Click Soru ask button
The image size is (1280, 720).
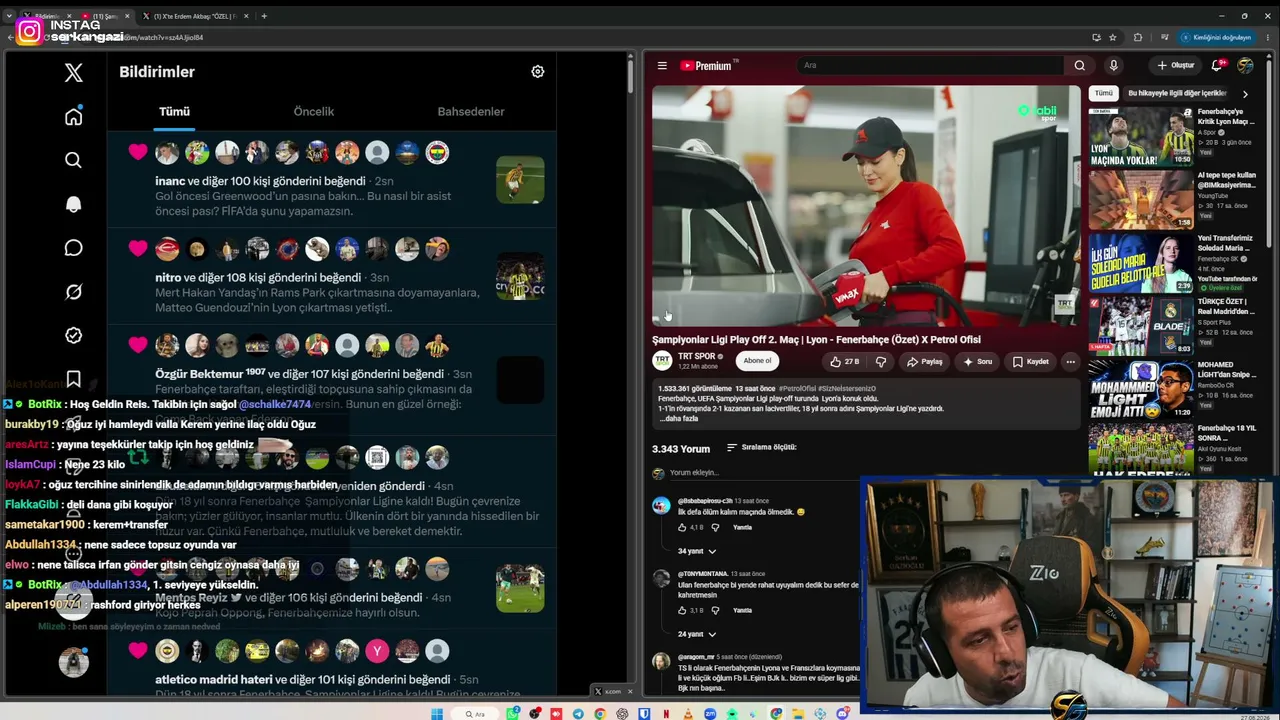point(977,362)
